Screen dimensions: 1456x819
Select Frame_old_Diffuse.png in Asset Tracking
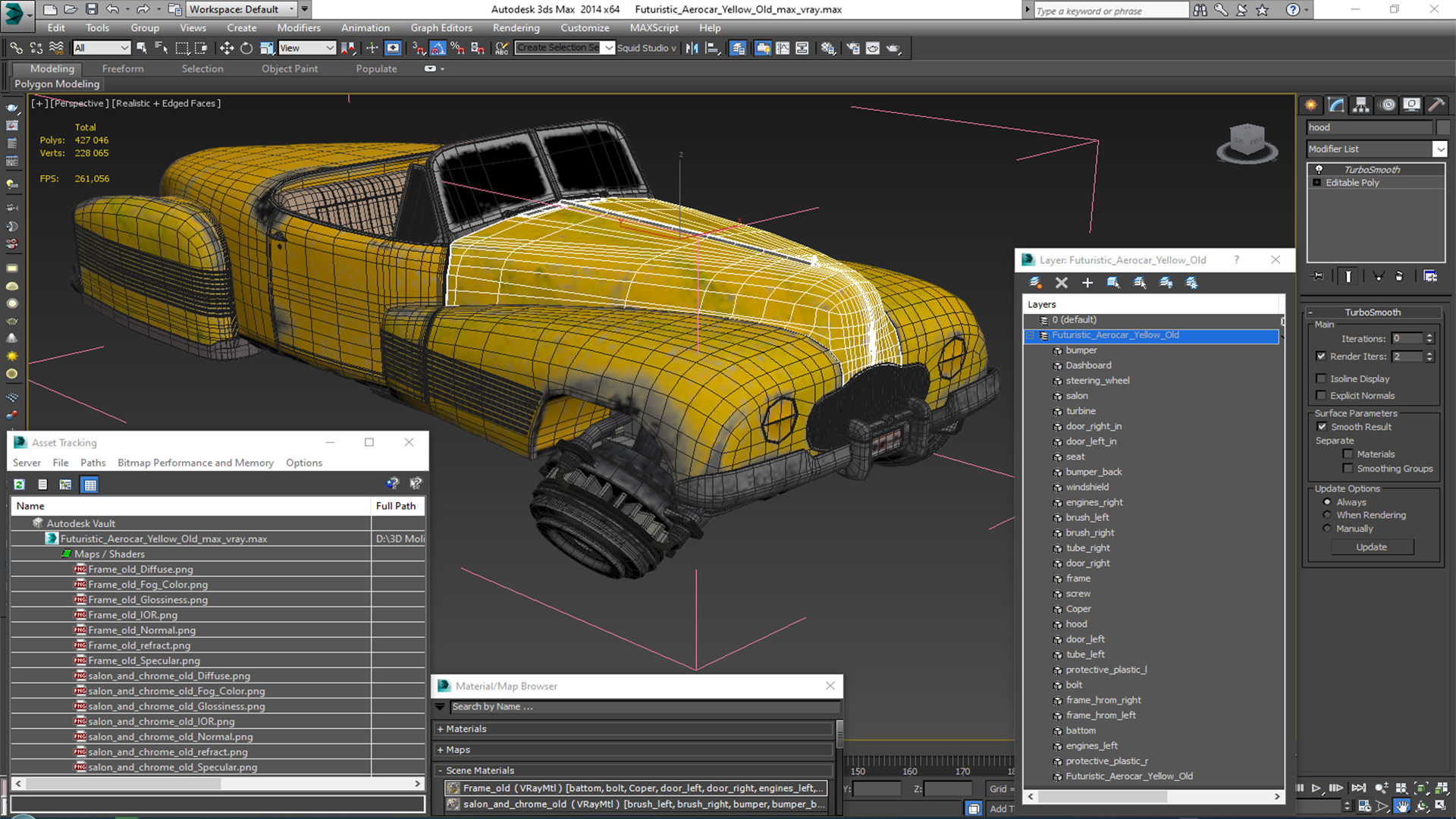pyautogui.click(x=140, y=570)
